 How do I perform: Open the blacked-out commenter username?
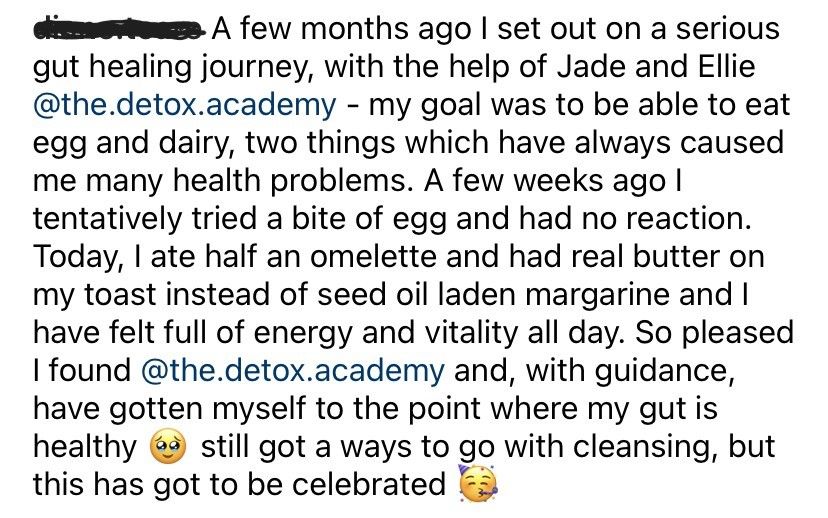tap(120, 29)
